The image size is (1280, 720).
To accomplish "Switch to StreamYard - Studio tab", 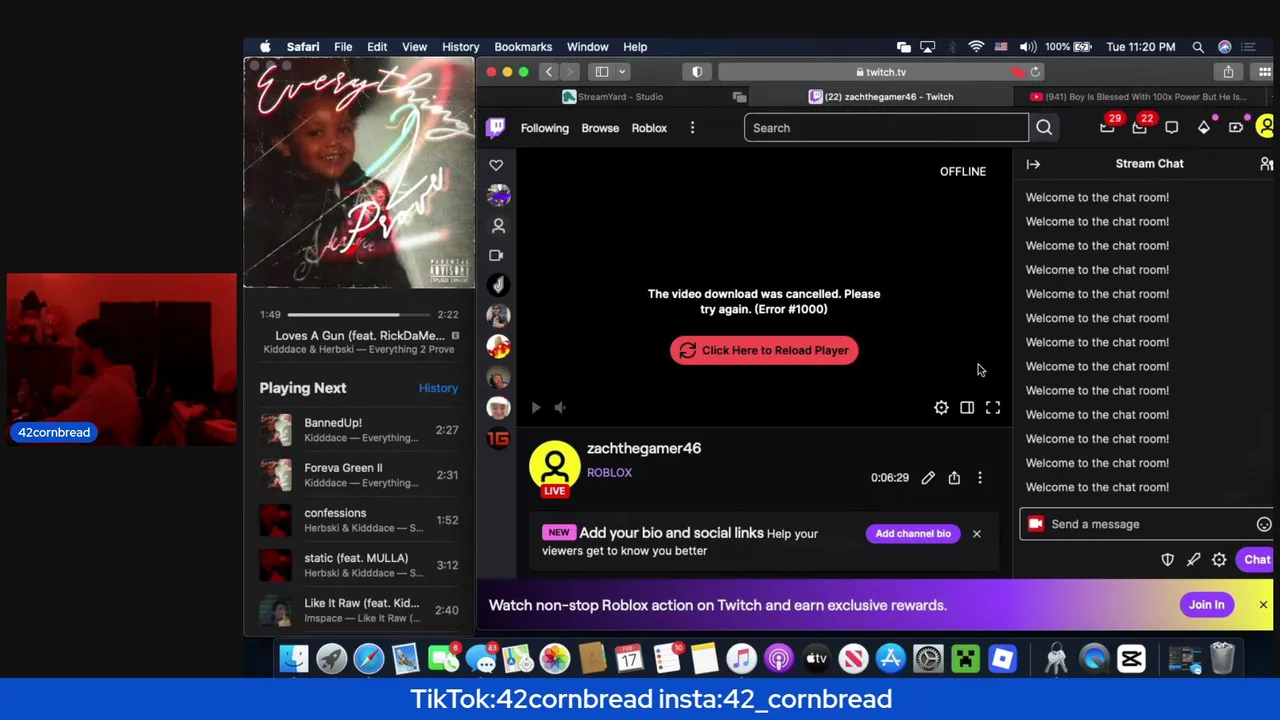I will (613, 97).
